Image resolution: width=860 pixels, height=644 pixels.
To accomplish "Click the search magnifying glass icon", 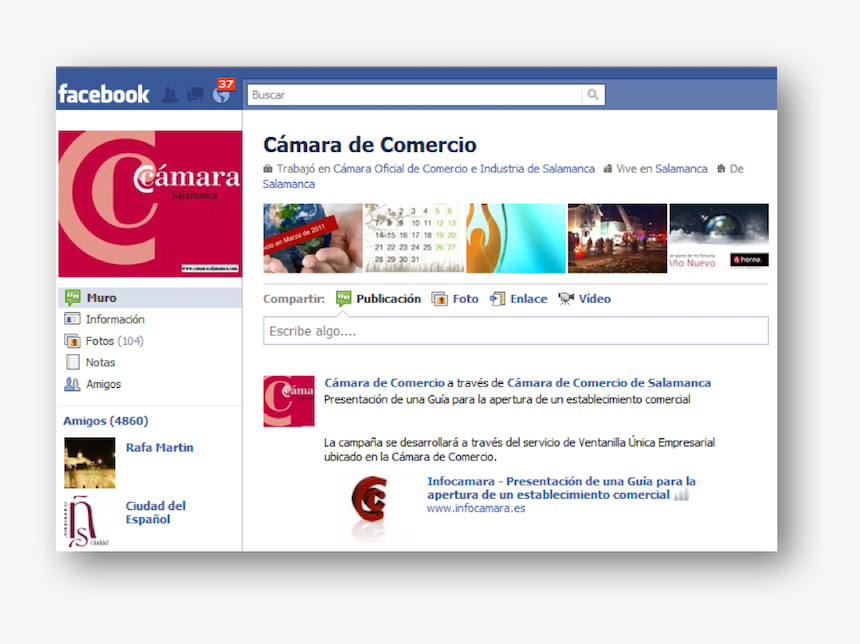I will (x=594, y=94).
